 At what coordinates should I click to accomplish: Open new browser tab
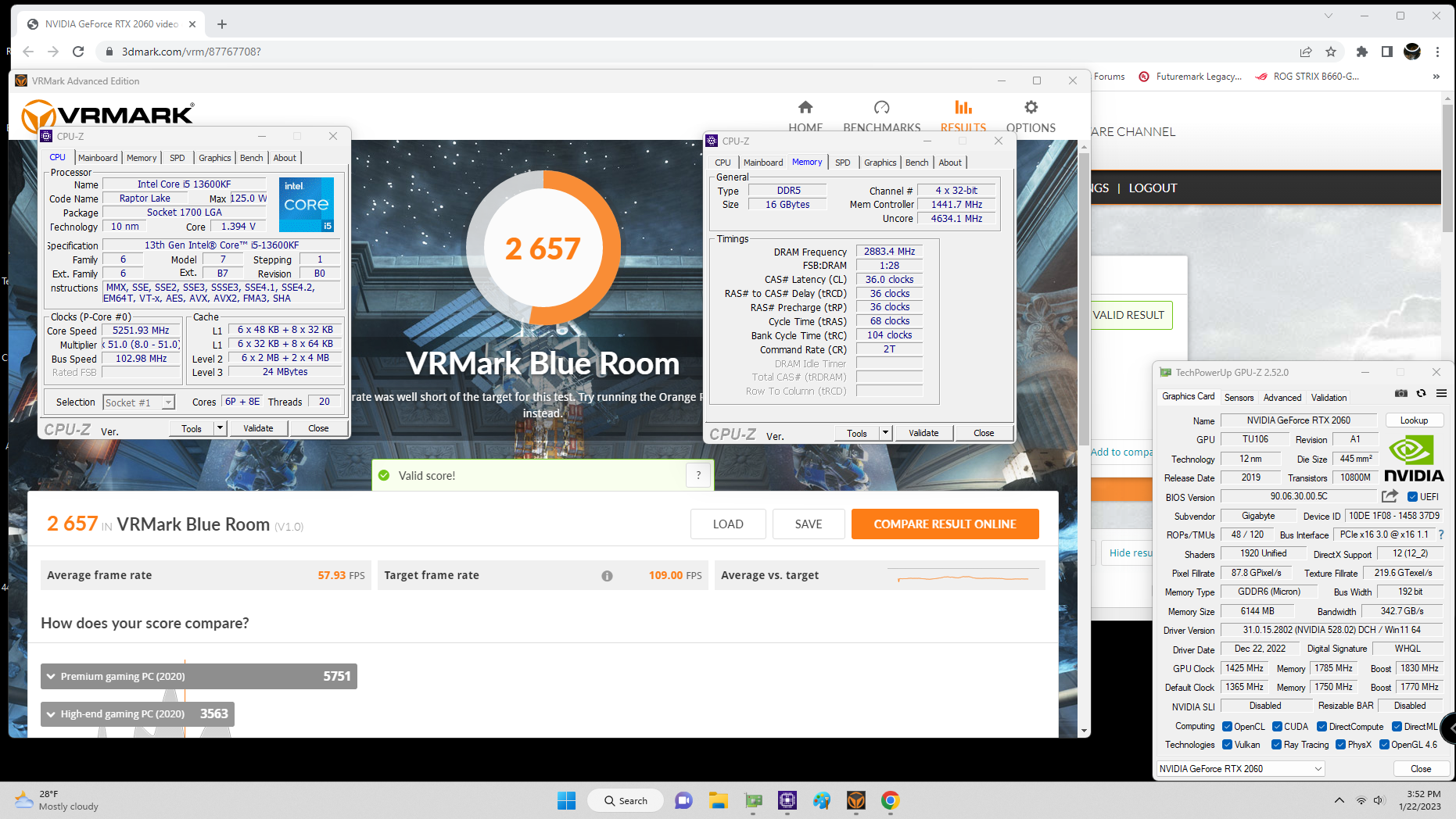222,24
